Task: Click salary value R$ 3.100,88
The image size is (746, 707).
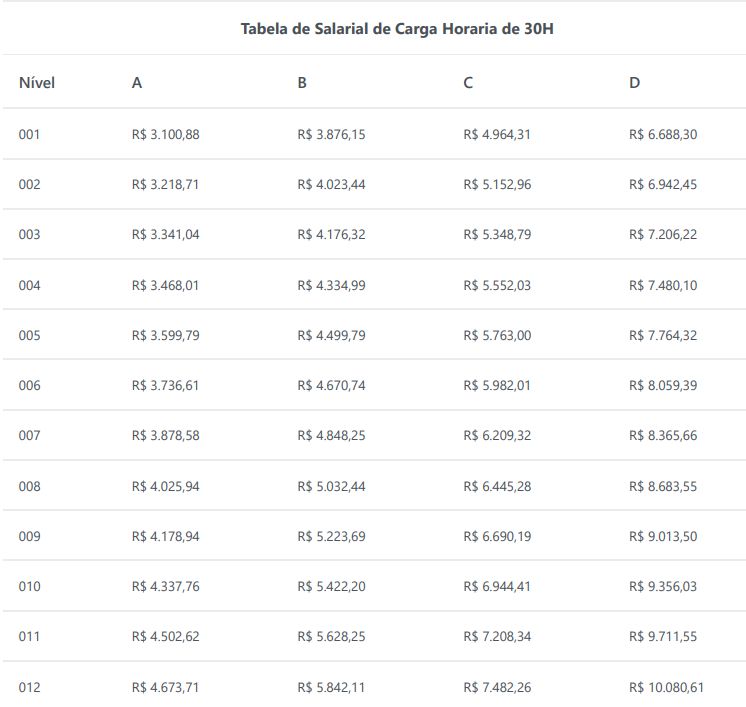Action: point(165,134)
